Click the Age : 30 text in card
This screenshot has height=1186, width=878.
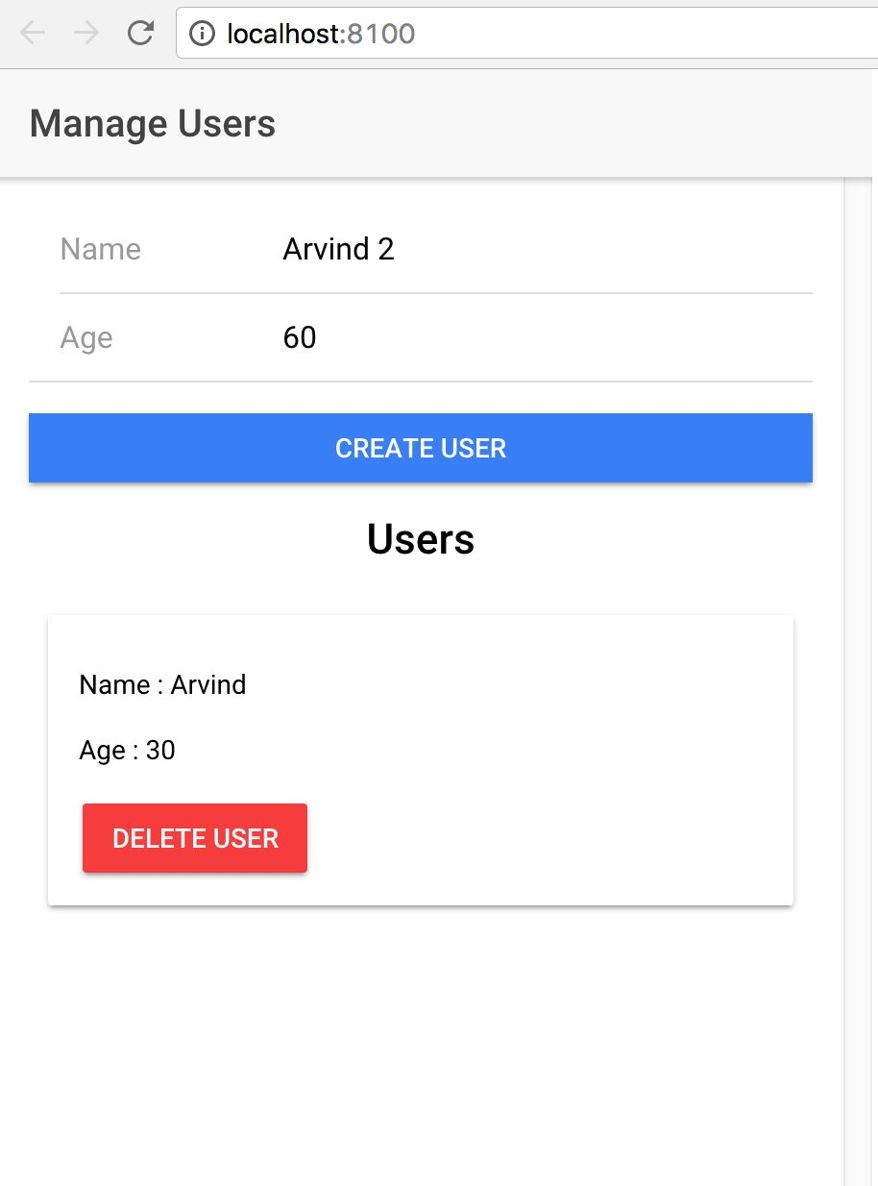(x=127, y=750)
